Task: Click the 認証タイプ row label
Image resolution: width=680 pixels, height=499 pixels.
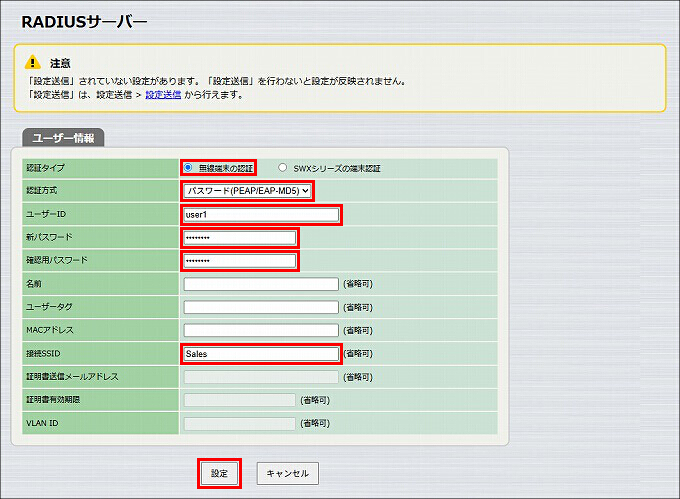Action: coord(45,167)
